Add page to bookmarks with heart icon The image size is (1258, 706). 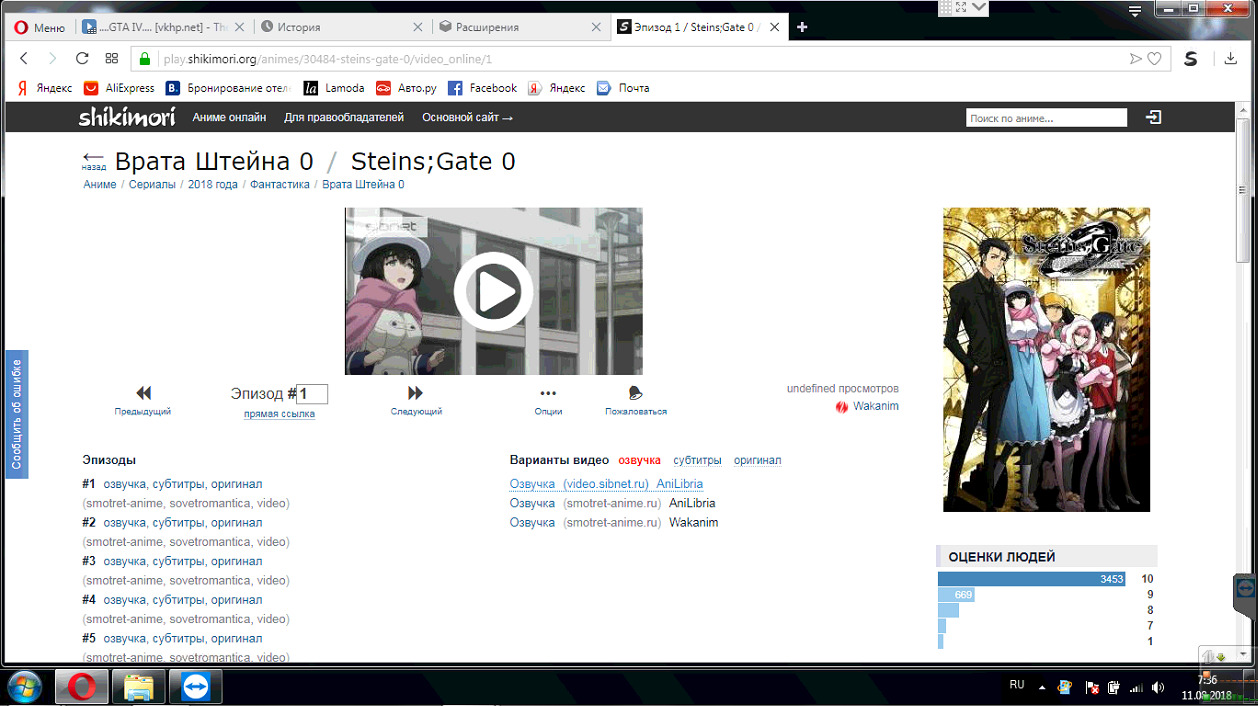(x=1154, y=59)
